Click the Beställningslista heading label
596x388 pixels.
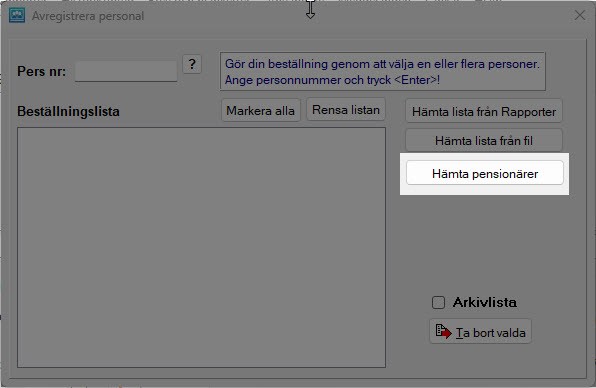68,111
